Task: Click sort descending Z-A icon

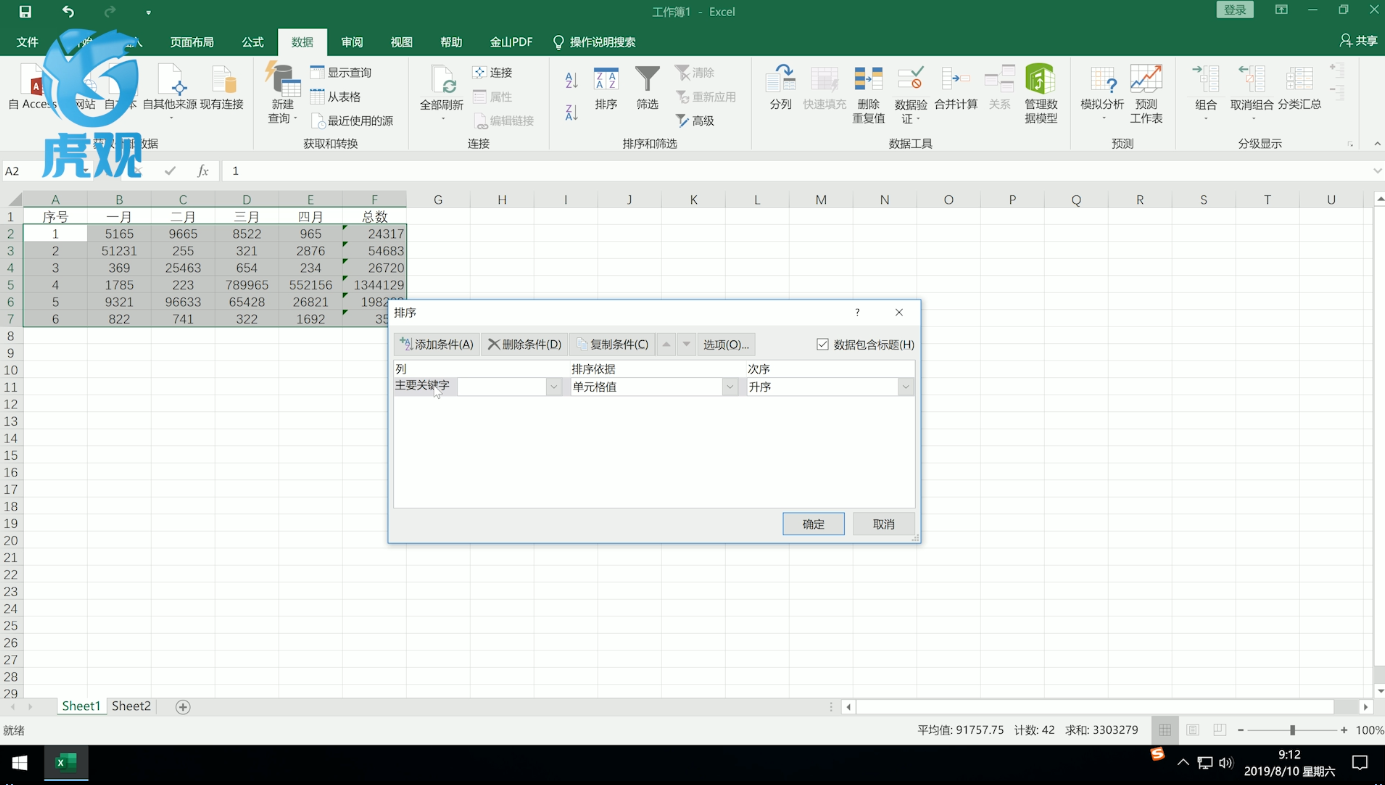Action: point(571,112)
